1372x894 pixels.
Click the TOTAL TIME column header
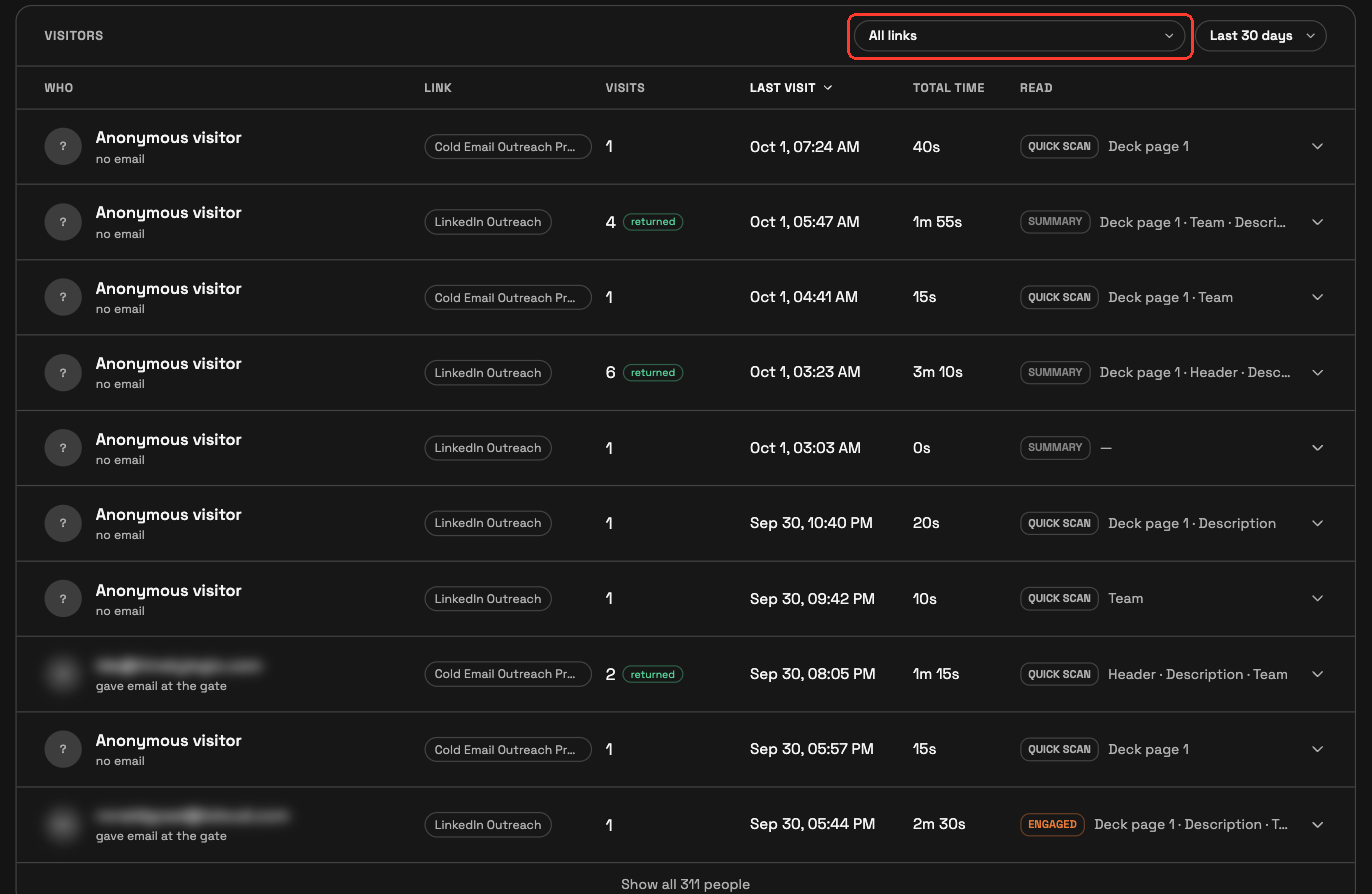click(x=949, y=88)
